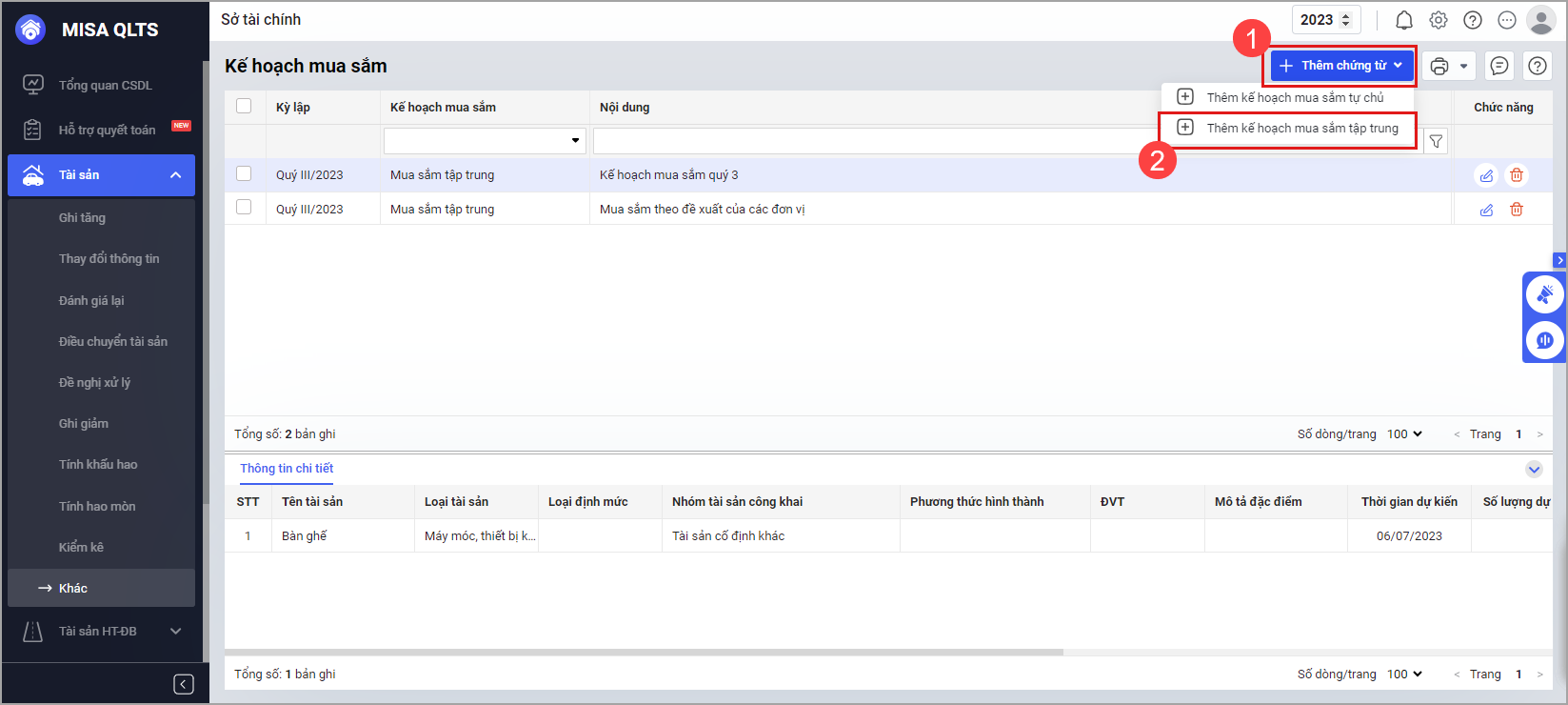The image size is (1568, 705).
Task: Collapse the left sidebar panel
Action: [x=184, y=684]
